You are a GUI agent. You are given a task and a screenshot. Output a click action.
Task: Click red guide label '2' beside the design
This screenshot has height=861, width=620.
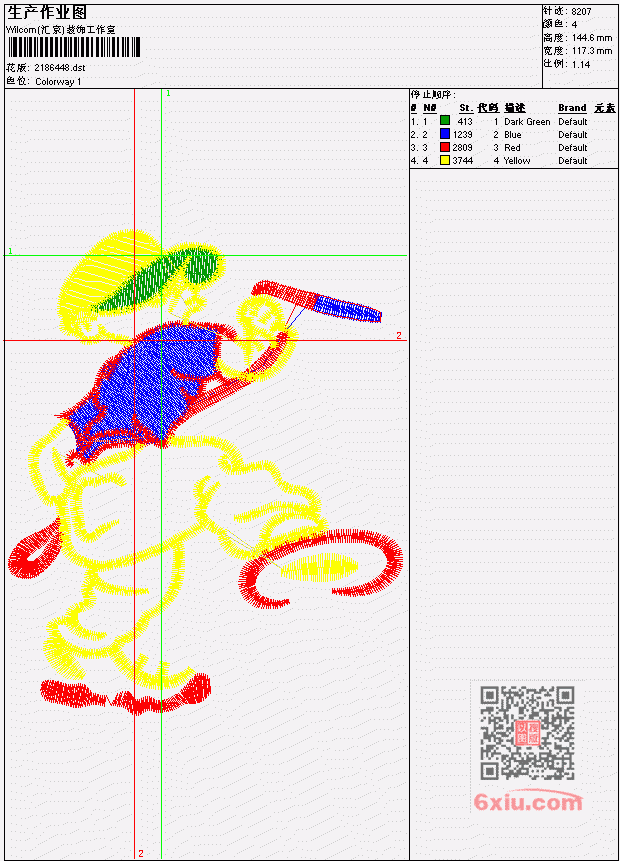[399, 336]
